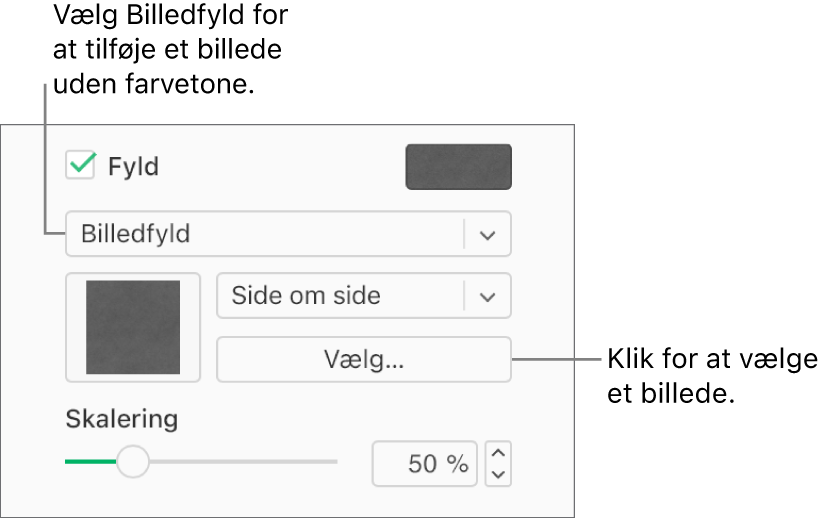This screenshot has height=519, width=827.
Task: Click the gray unfilled slider track
Action: (x=240, y=462)
